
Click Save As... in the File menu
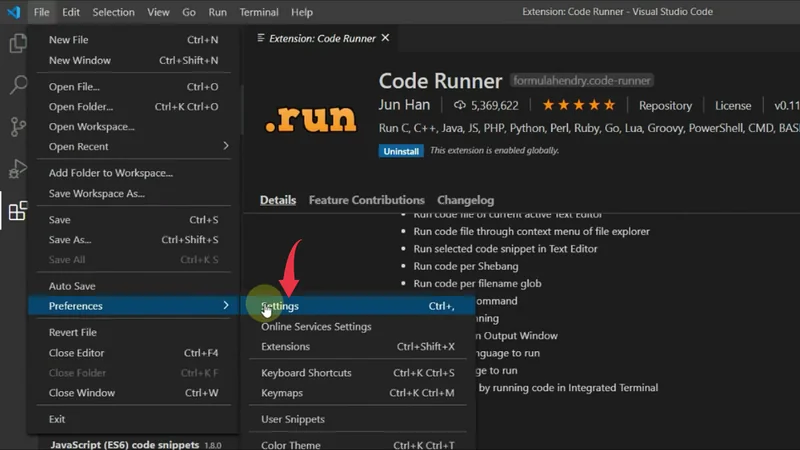70,240
